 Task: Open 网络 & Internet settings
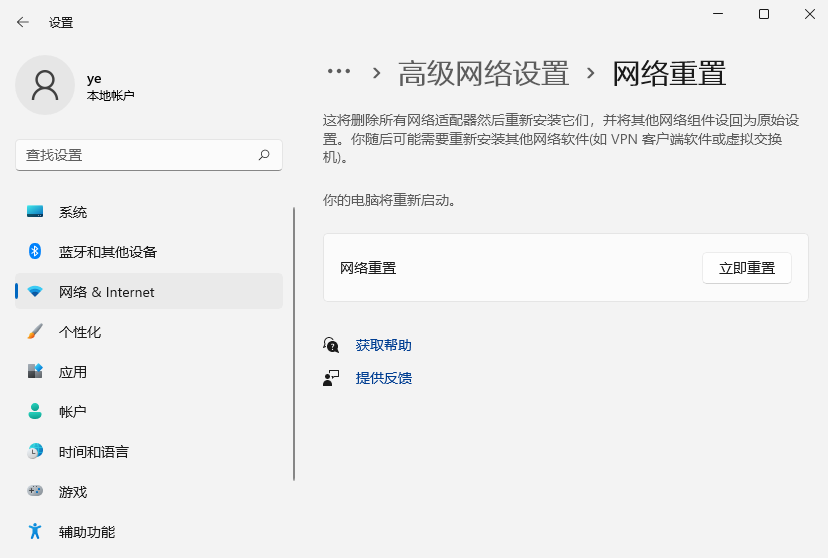tap(149, 291)
